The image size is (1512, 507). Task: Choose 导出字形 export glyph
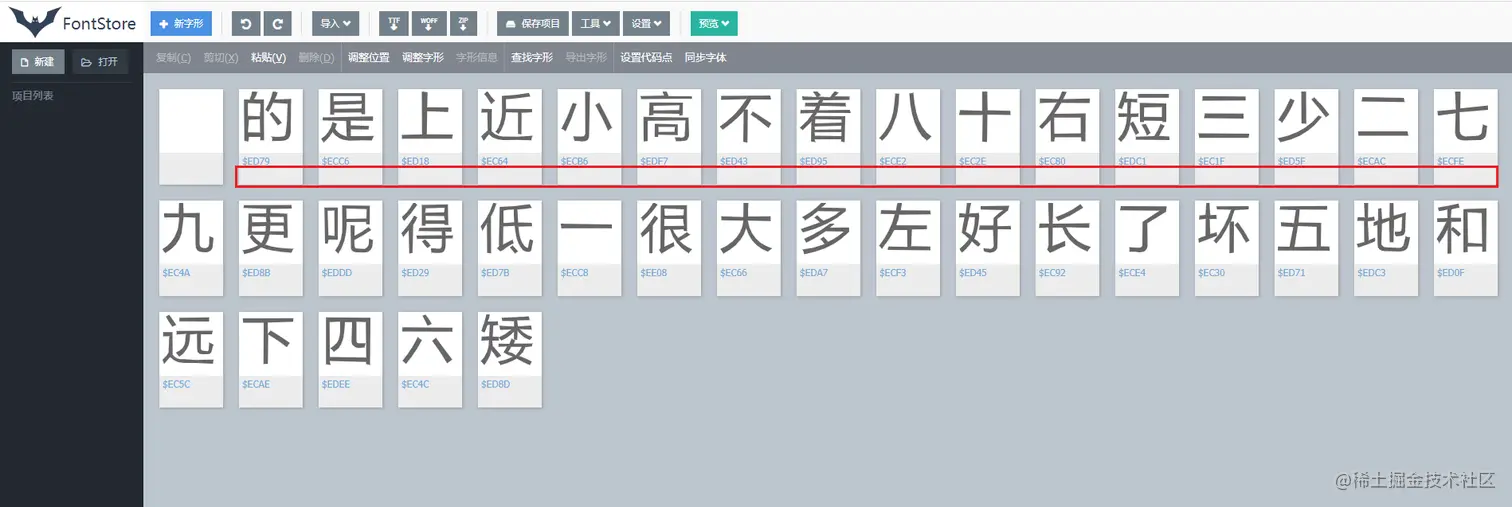(586, 58)
